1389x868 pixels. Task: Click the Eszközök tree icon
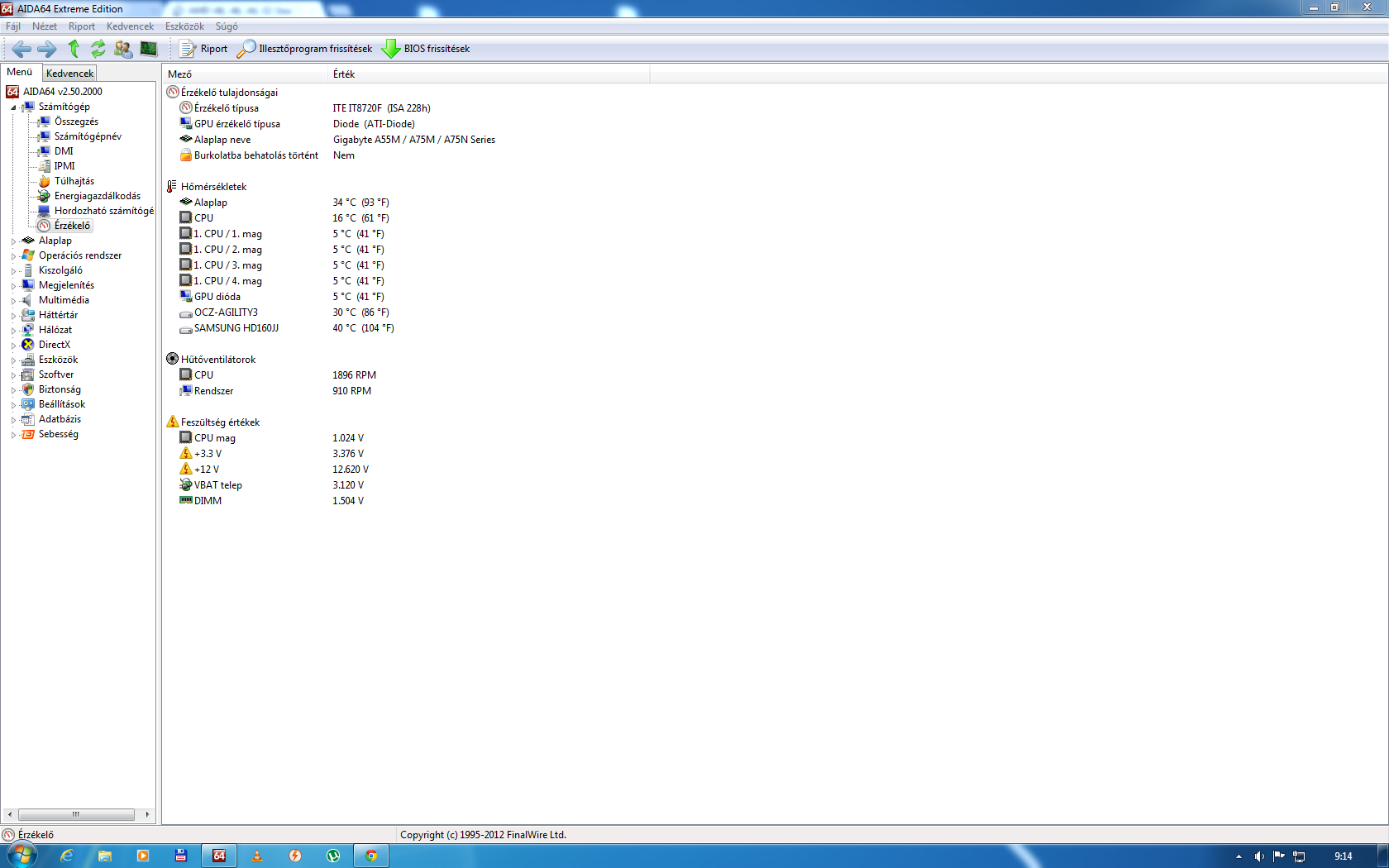click(28, 360)
